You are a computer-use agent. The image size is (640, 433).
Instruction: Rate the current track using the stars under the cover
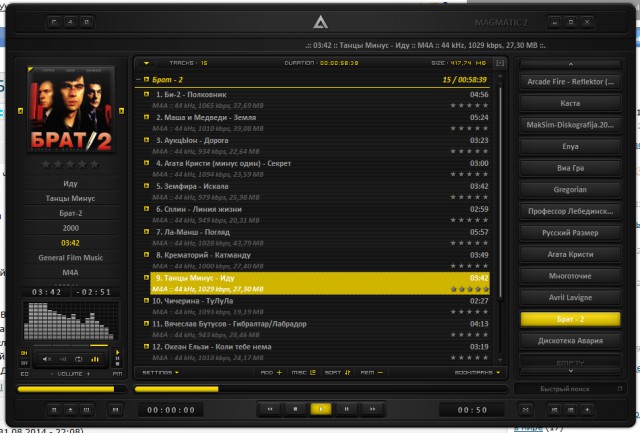(70, 164)
